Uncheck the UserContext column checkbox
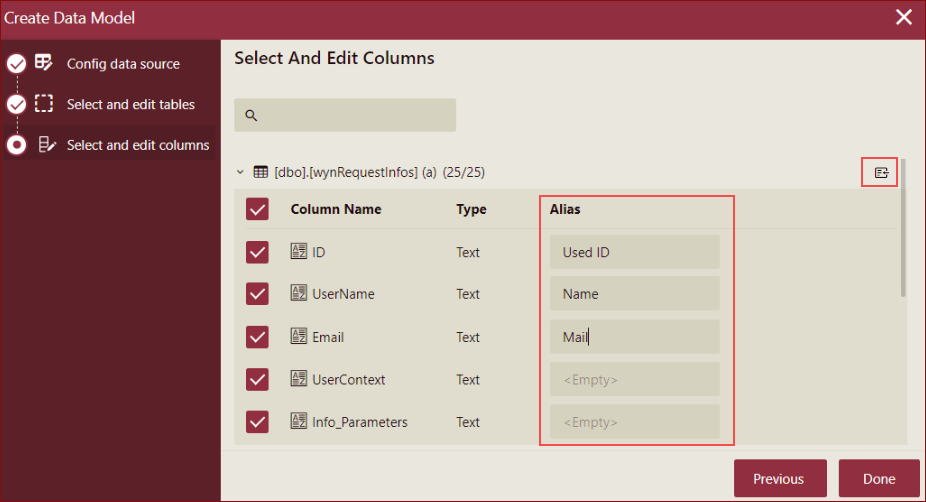The image size is (926, 502). (x=257, y=379)
